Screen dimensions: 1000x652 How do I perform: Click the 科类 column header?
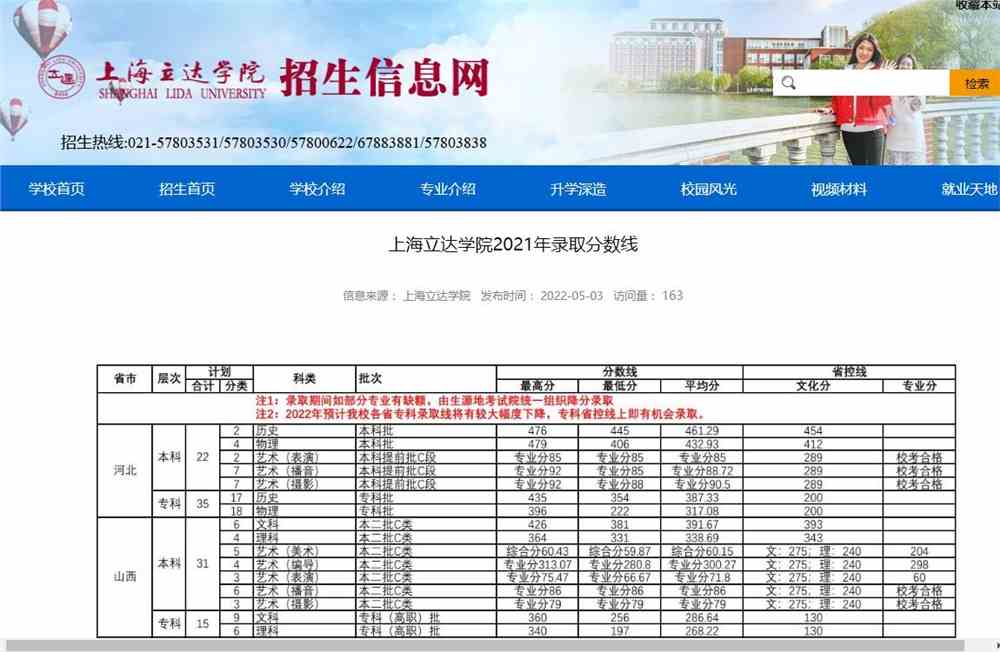point(304,378)
